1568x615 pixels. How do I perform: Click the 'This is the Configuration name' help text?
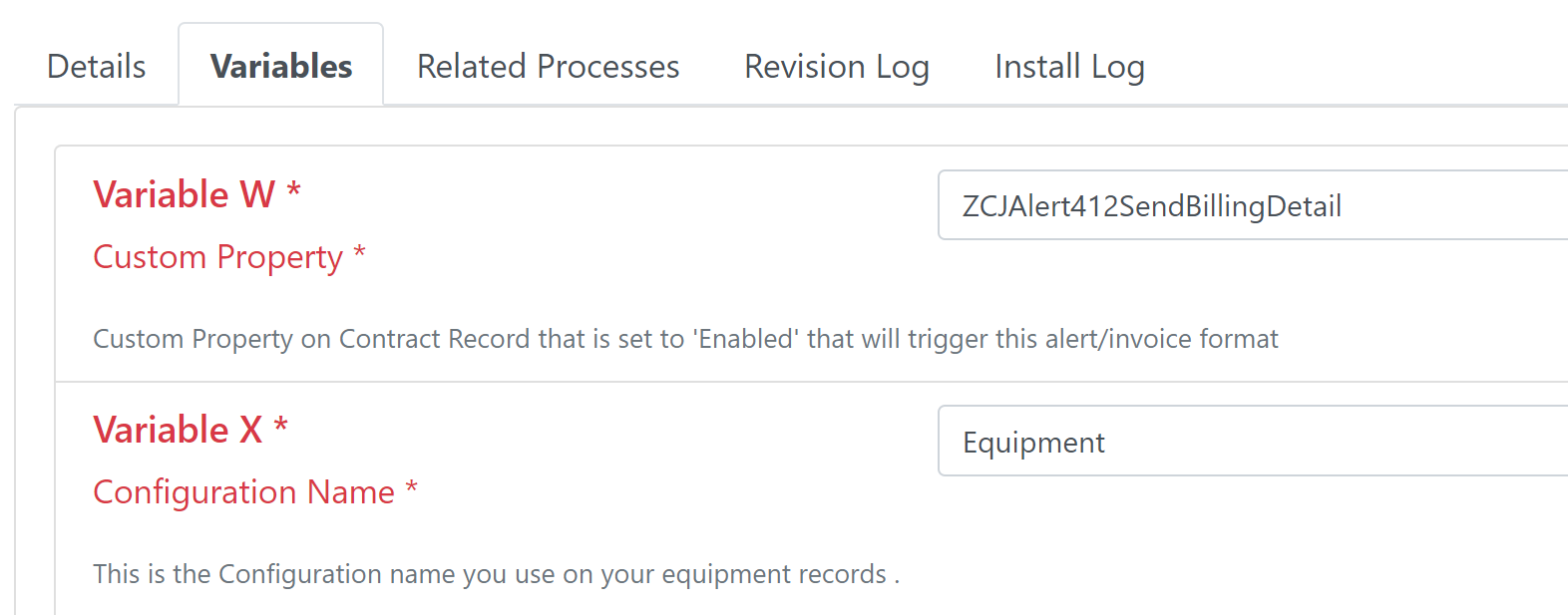[496, 574]
